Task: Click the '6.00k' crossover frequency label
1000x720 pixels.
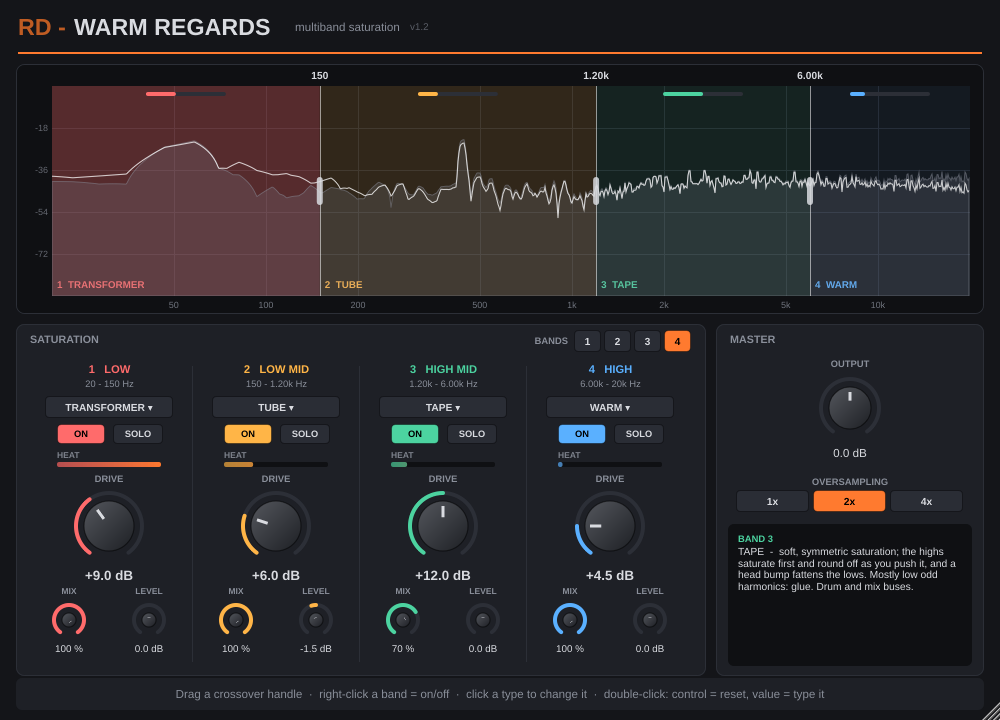Action: tap(810, 75)
